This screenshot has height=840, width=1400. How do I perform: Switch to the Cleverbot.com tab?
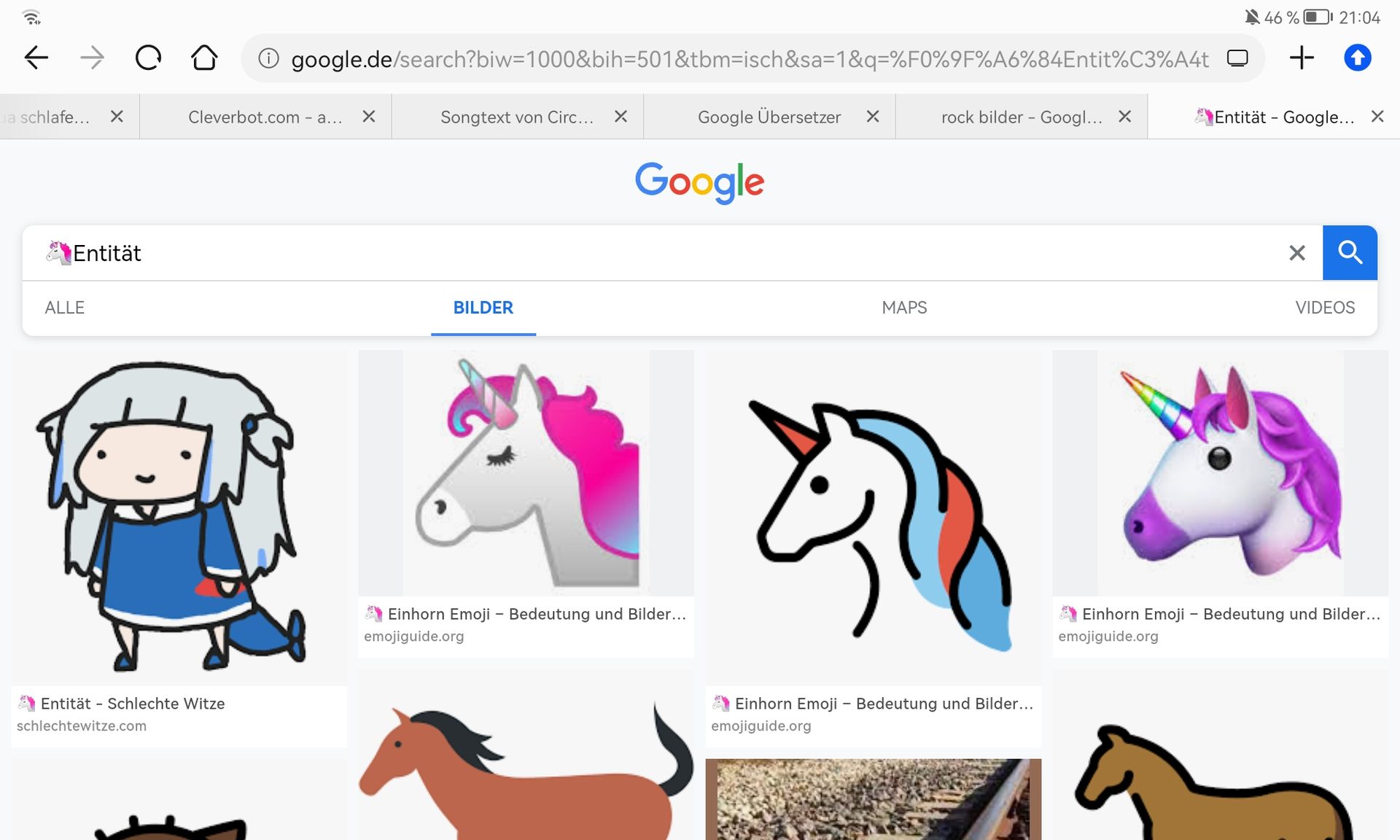pos(265,117)
